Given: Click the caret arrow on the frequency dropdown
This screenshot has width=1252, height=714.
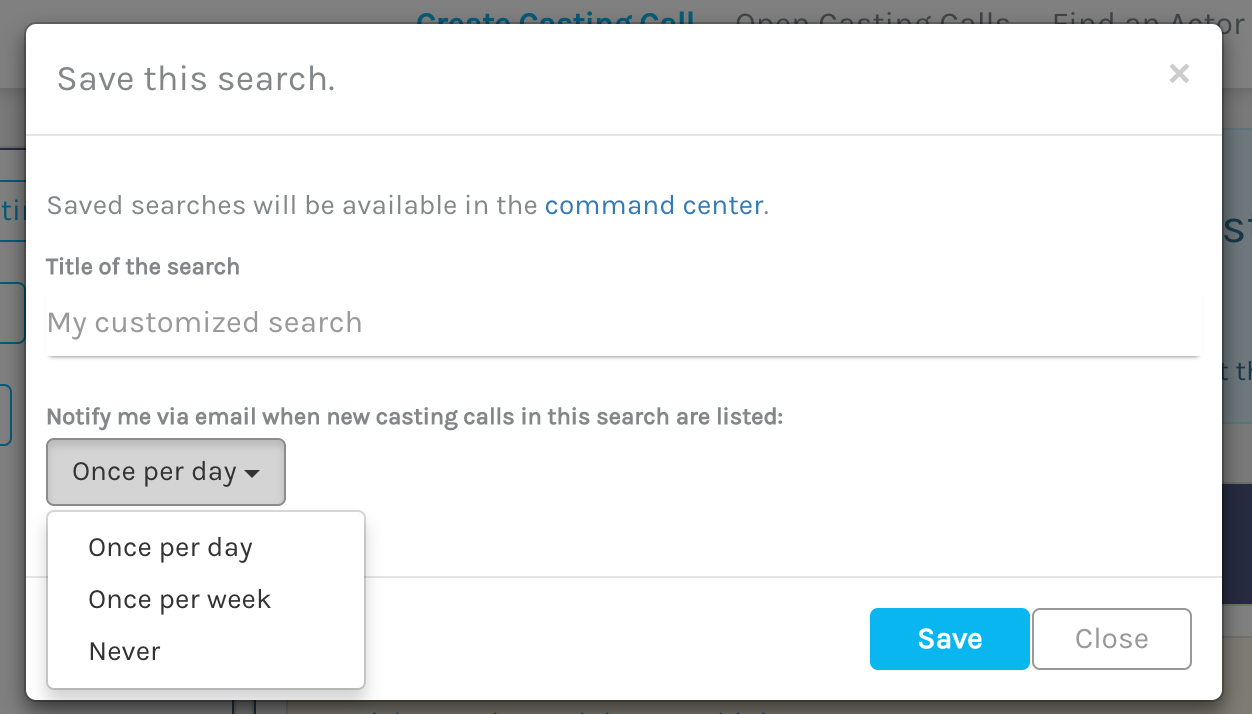Looking at the screenshot, I should (x=254, y=472).
